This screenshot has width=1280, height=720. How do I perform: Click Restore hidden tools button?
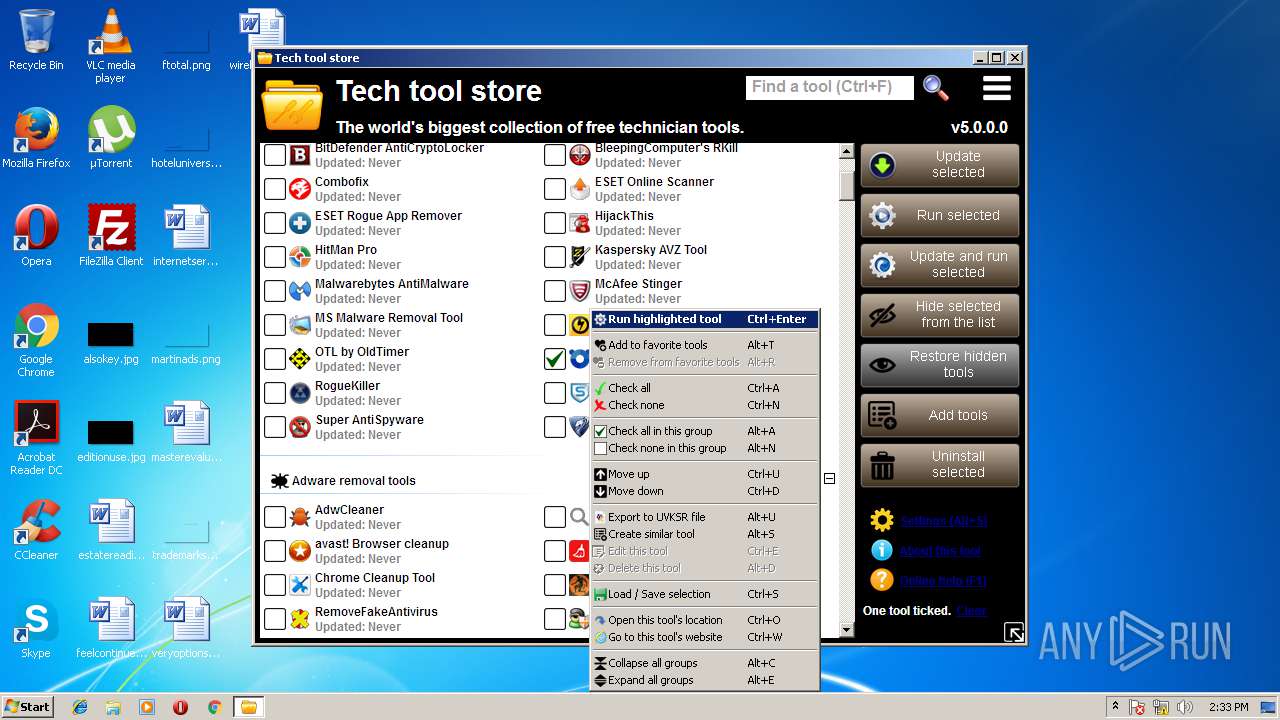pos(940,365)
